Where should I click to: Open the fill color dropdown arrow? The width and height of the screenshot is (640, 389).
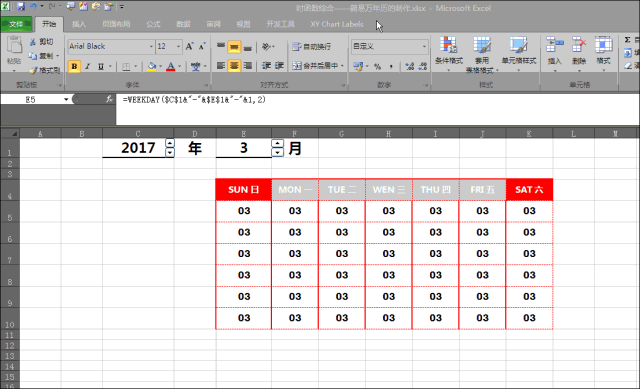160,66
